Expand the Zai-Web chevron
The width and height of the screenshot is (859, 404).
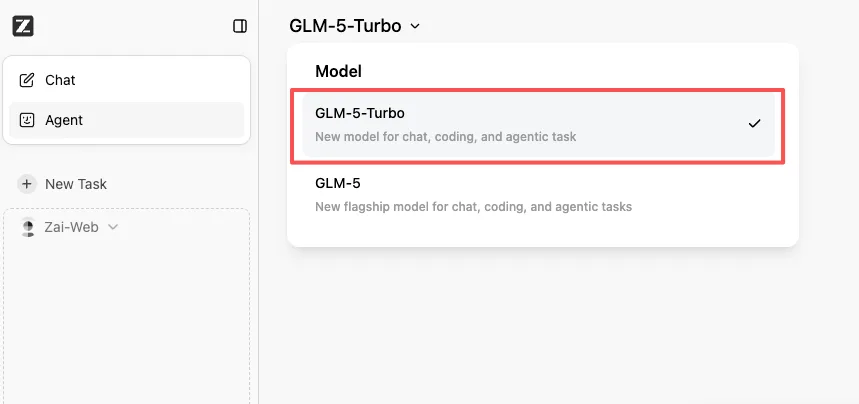[x=113, y=227]
